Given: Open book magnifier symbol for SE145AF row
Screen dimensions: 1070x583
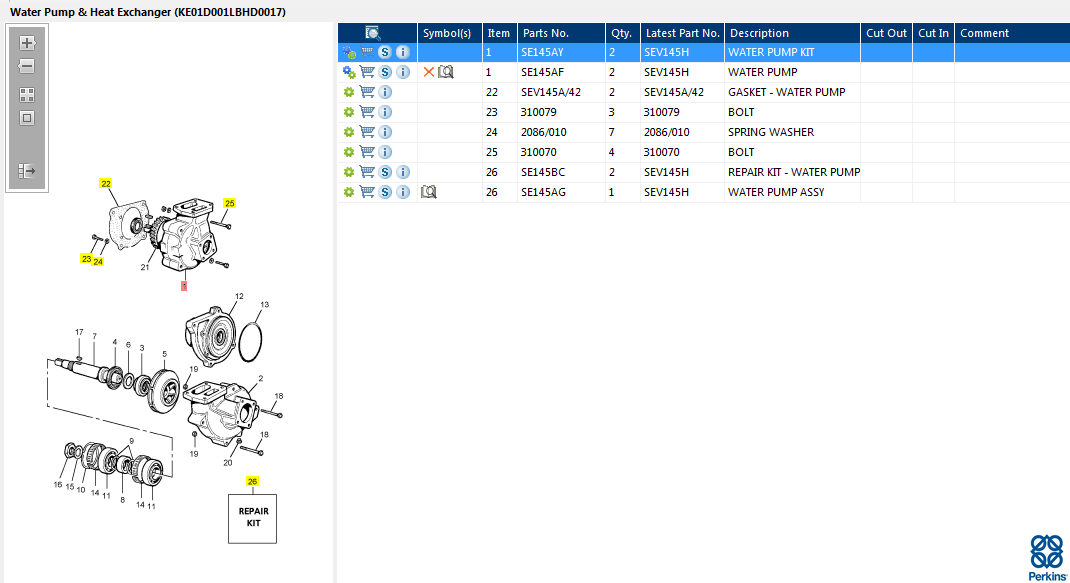Looking at the screenshot, I should (446, 72).
